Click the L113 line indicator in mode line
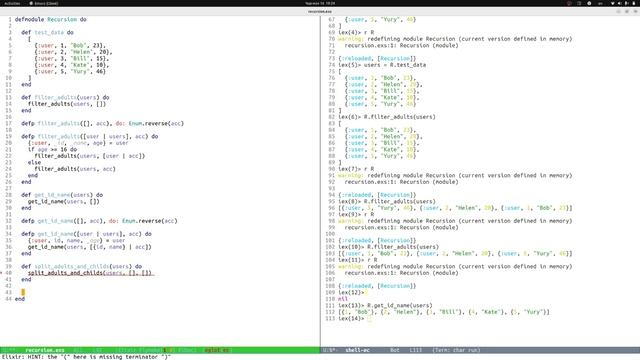The height and width of the screenshot is (360, 640). [x=416, y=350]
